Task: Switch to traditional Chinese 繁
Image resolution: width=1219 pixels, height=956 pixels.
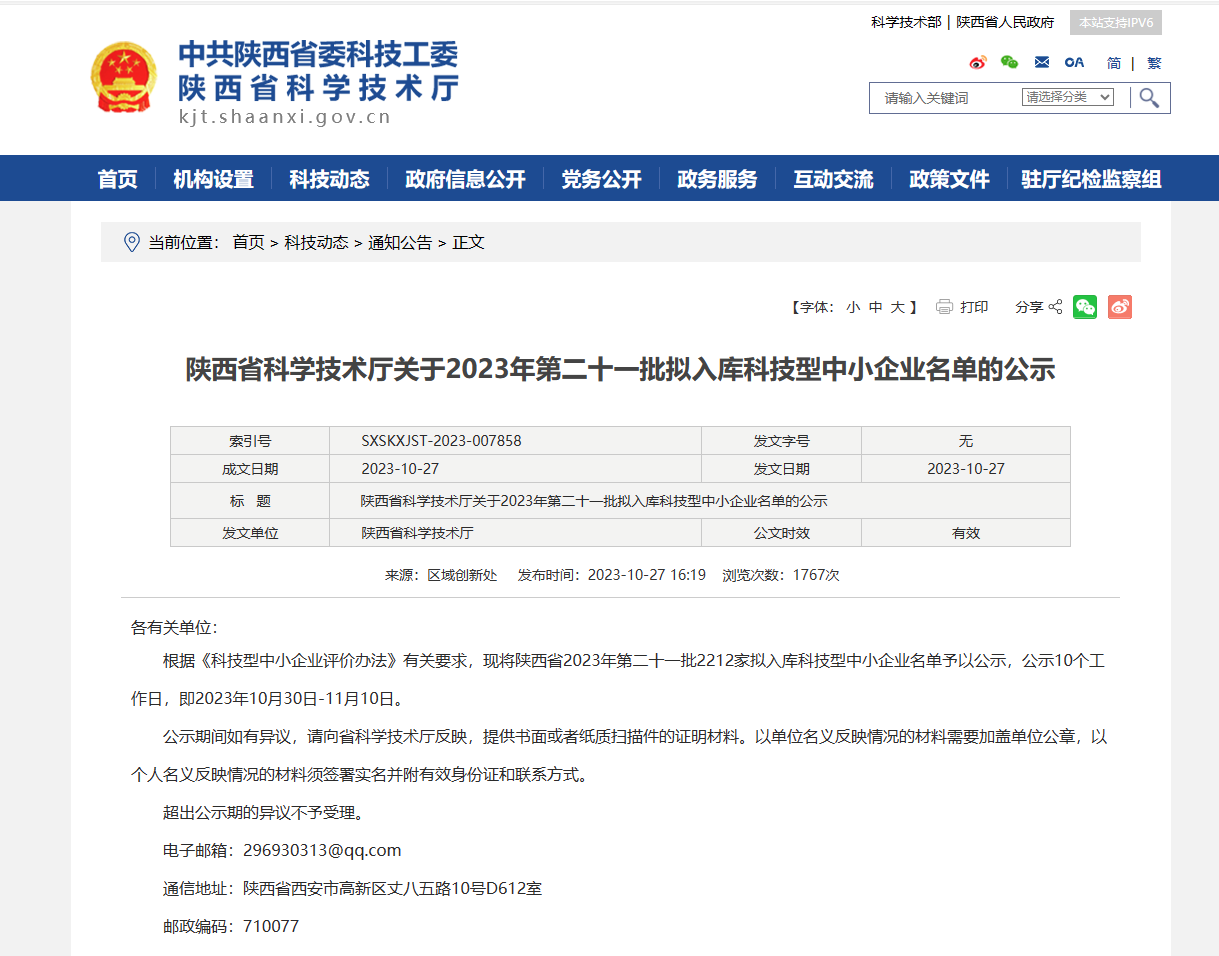Action: pos(1154,63)
